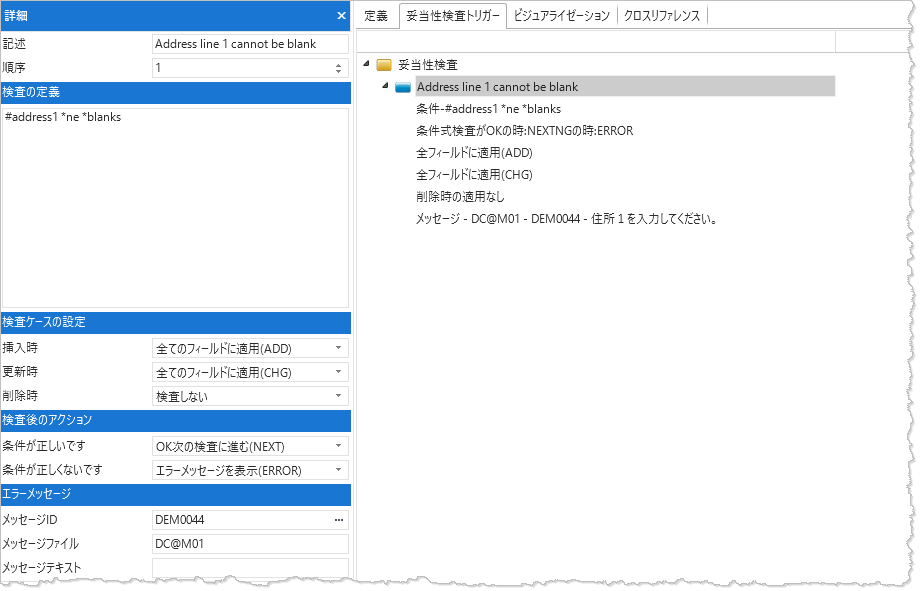Click the ellipsis button beside メッセージID

point(339,520)
